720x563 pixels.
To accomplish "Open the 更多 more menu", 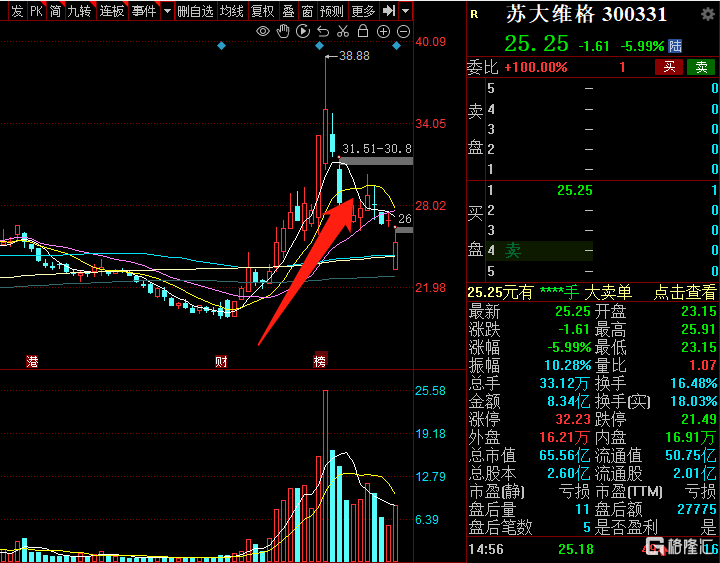I will pos(364,11).
